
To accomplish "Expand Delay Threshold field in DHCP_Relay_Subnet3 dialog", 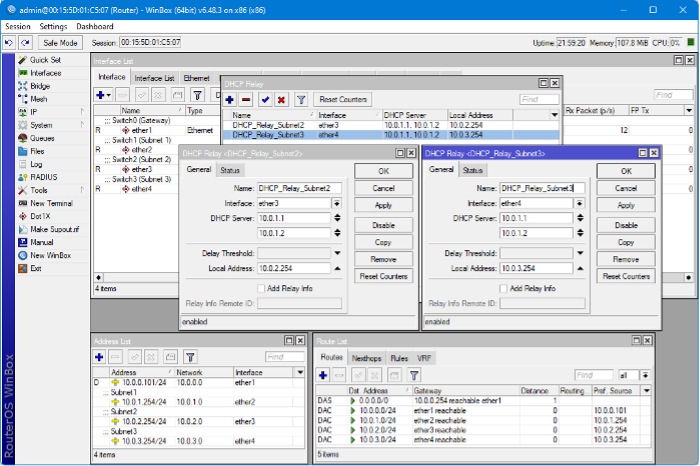I will click(x=580, y=253).
